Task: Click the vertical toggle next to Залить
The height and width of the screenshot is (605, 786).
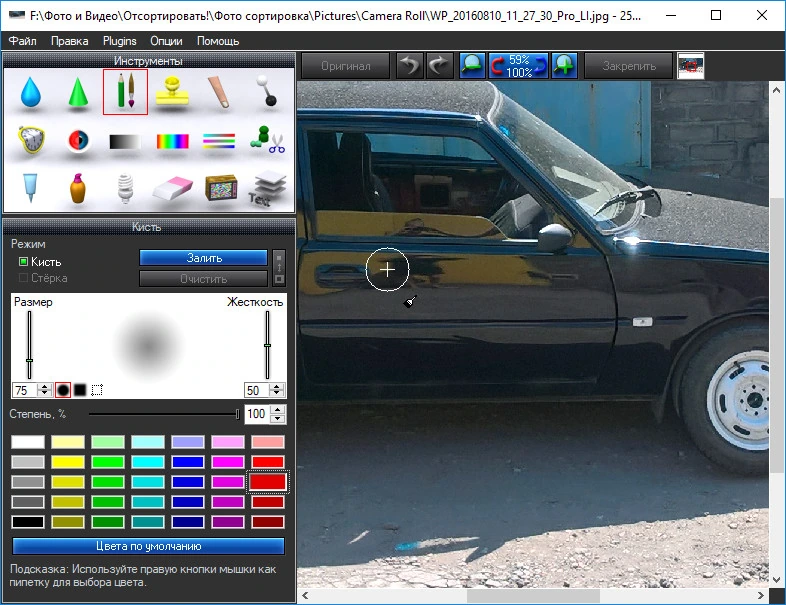Action: pyautogui.click(x=279, y=268)
